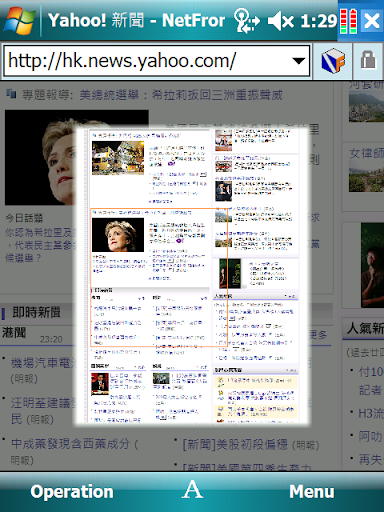
Task: Click the orange viewport rectangle in overview
Action: [159, 278]
